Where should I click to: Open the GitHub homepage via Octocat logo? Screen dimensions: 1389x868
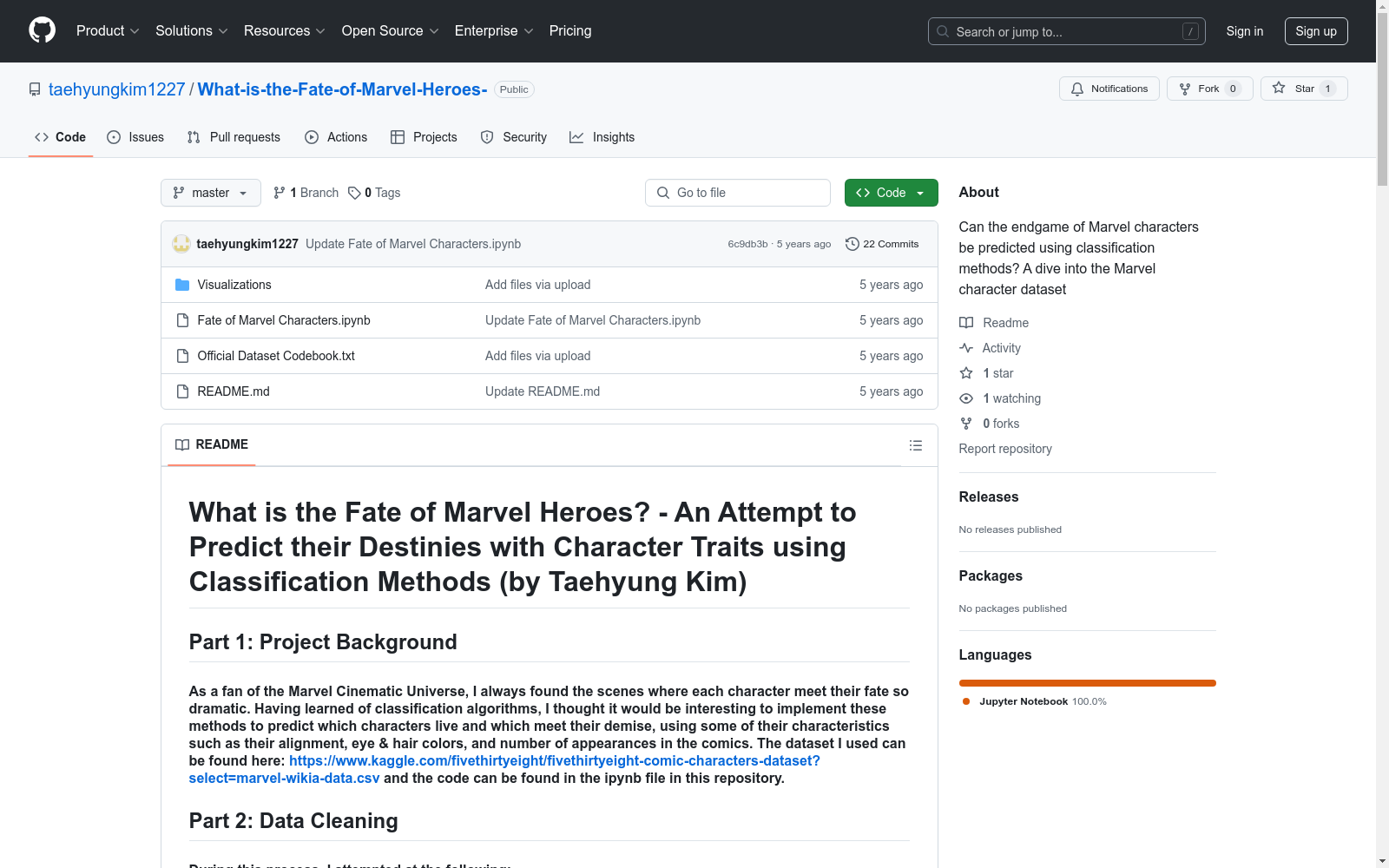pos(42,30)
